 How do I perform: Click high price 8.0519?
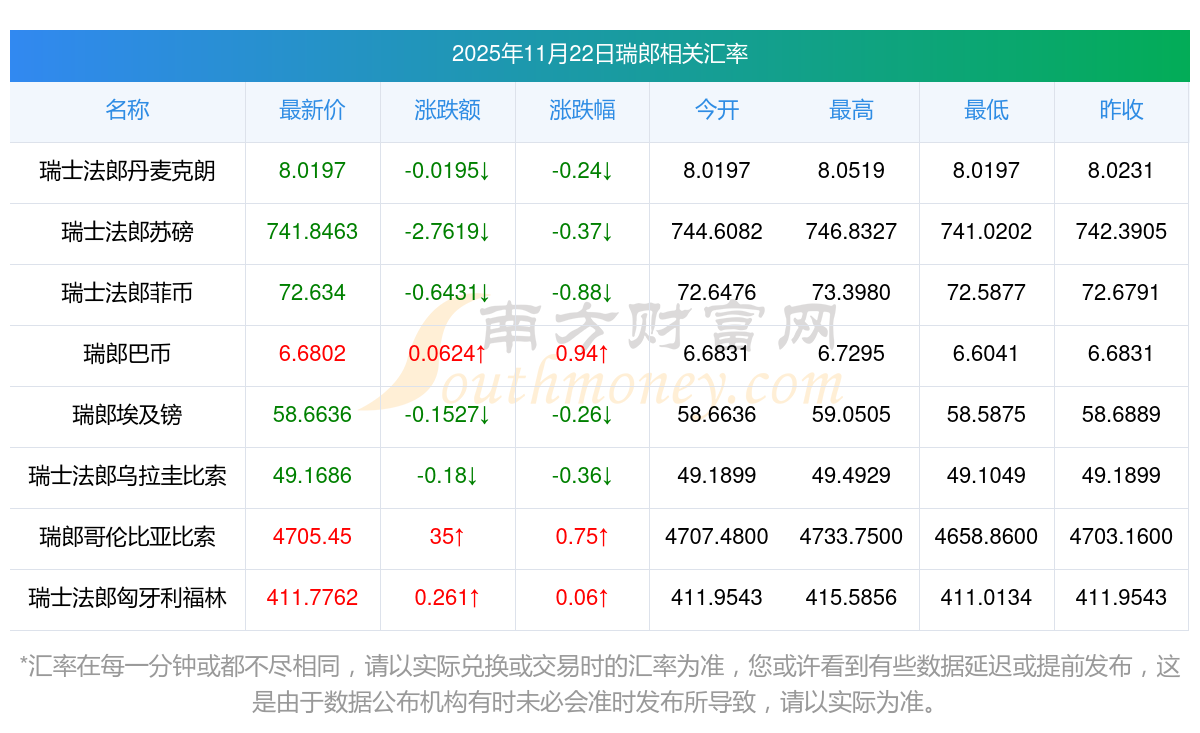click(851, 171)
